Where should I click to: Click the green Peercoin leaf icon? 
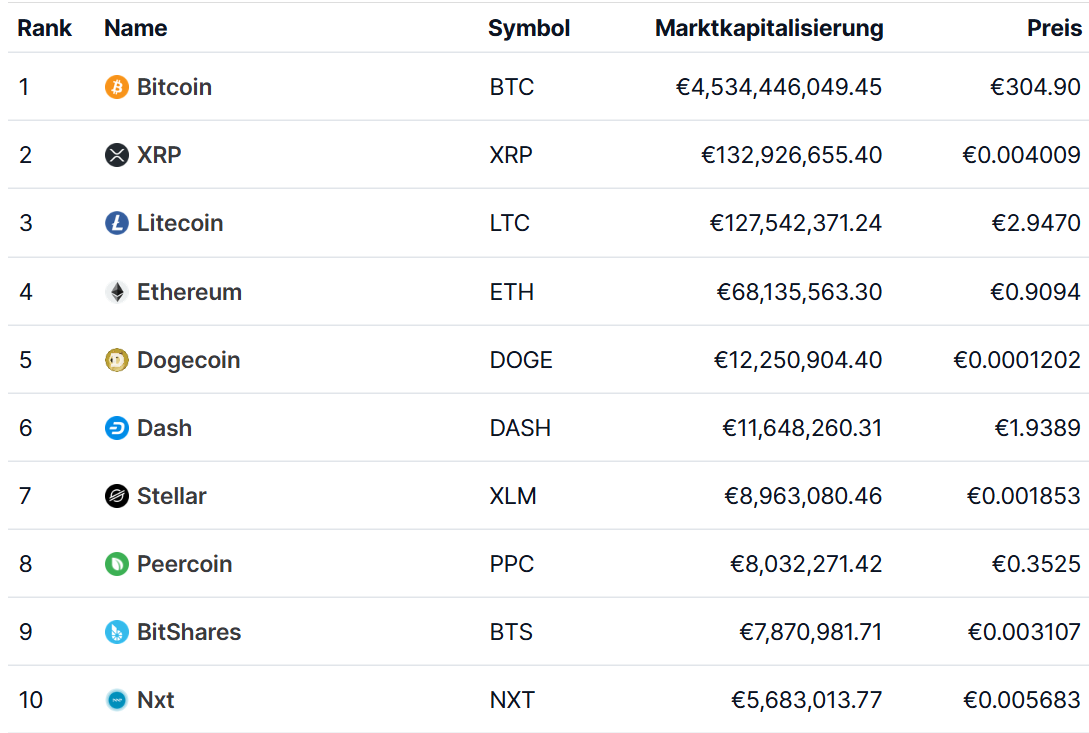point(117,564)
